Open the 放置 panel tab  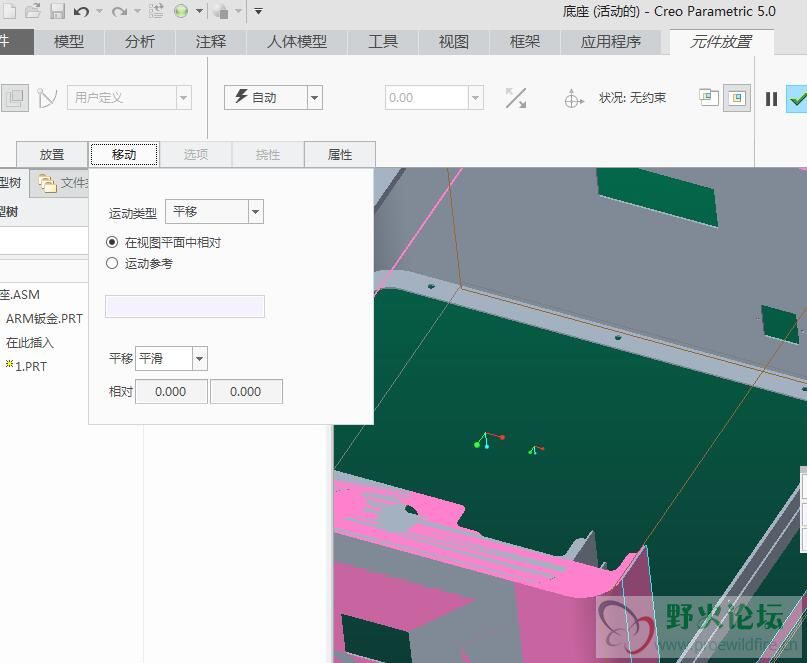pyautogui.click(x=52, y=154)
